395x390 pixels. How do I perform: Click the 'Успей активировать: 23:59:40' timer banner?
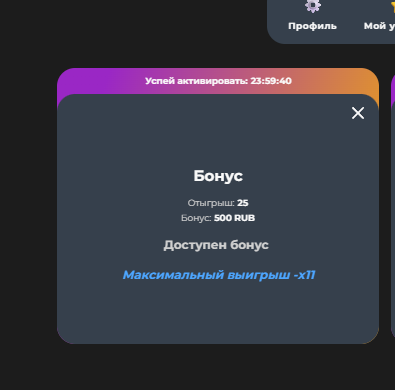tap(218, 81)
